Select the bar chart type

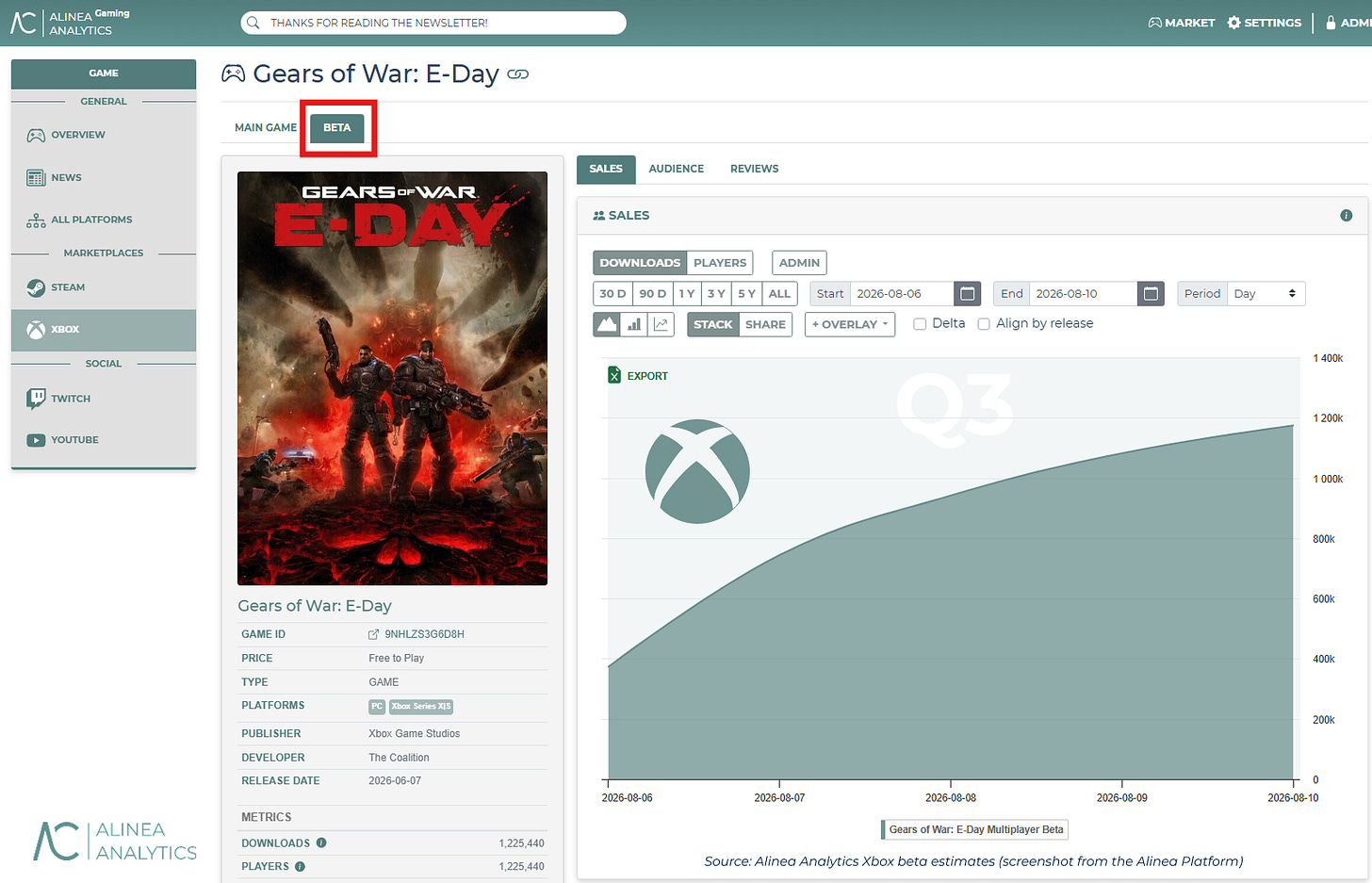click(634, 324)
